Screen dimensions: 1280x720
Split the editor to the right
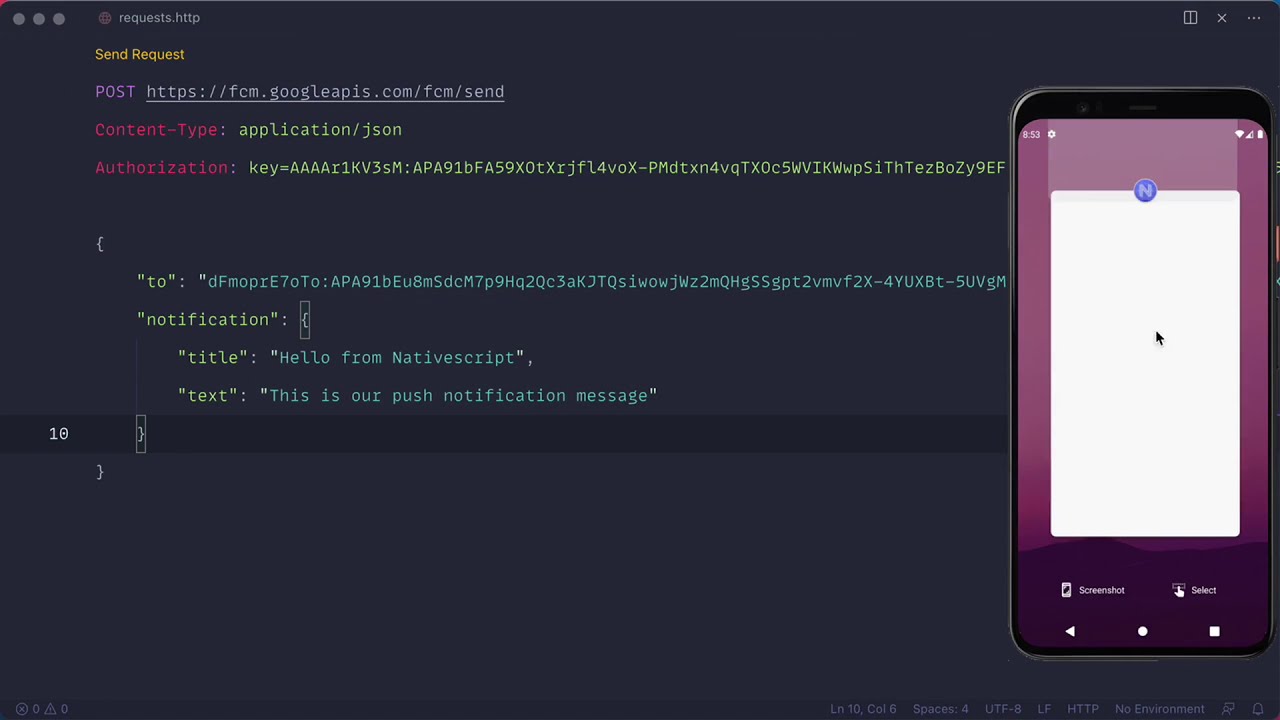pos(1190,18)
